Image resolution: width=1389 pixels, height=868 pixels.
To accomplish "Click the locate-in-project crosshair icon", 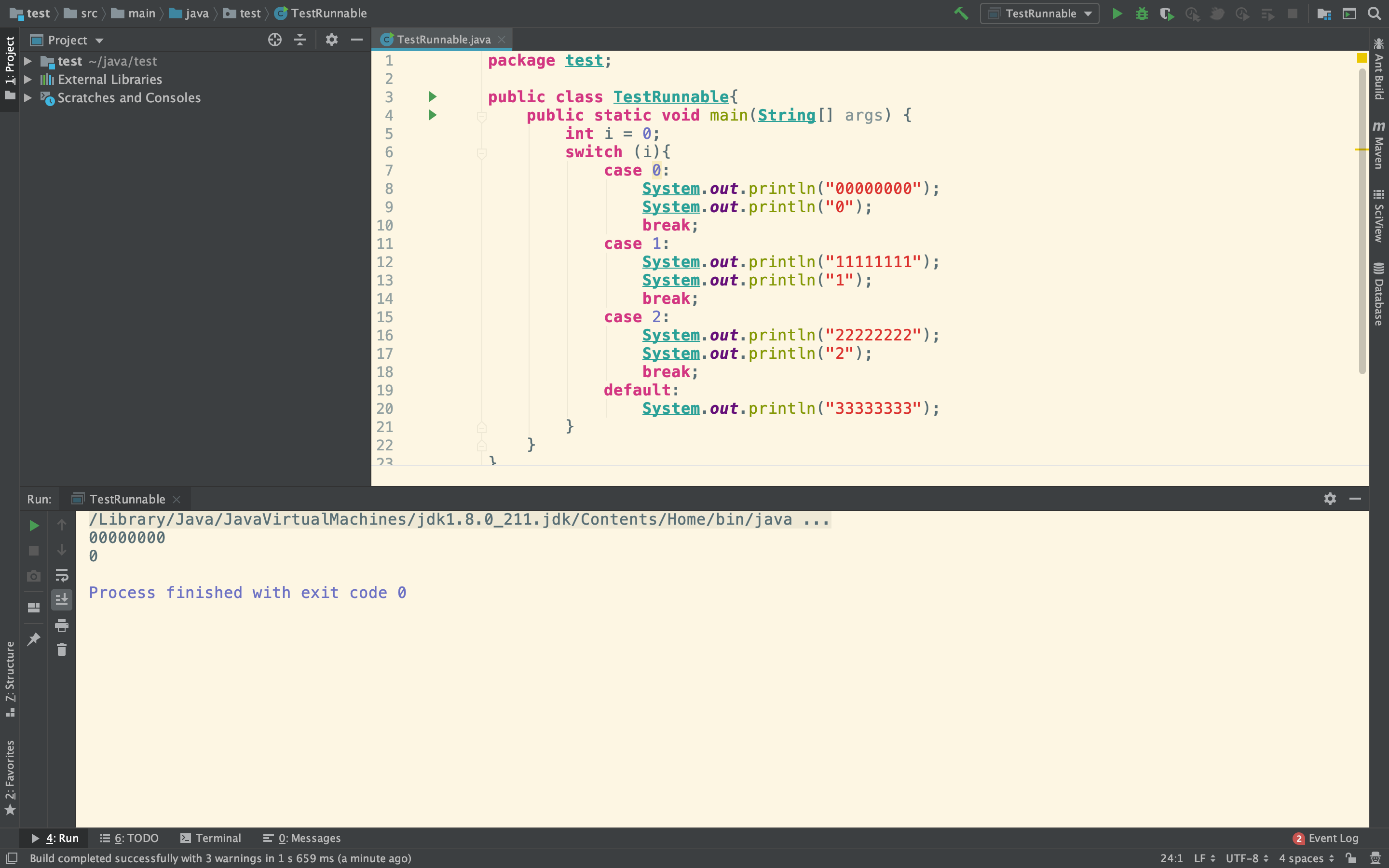I will [275, 40].
